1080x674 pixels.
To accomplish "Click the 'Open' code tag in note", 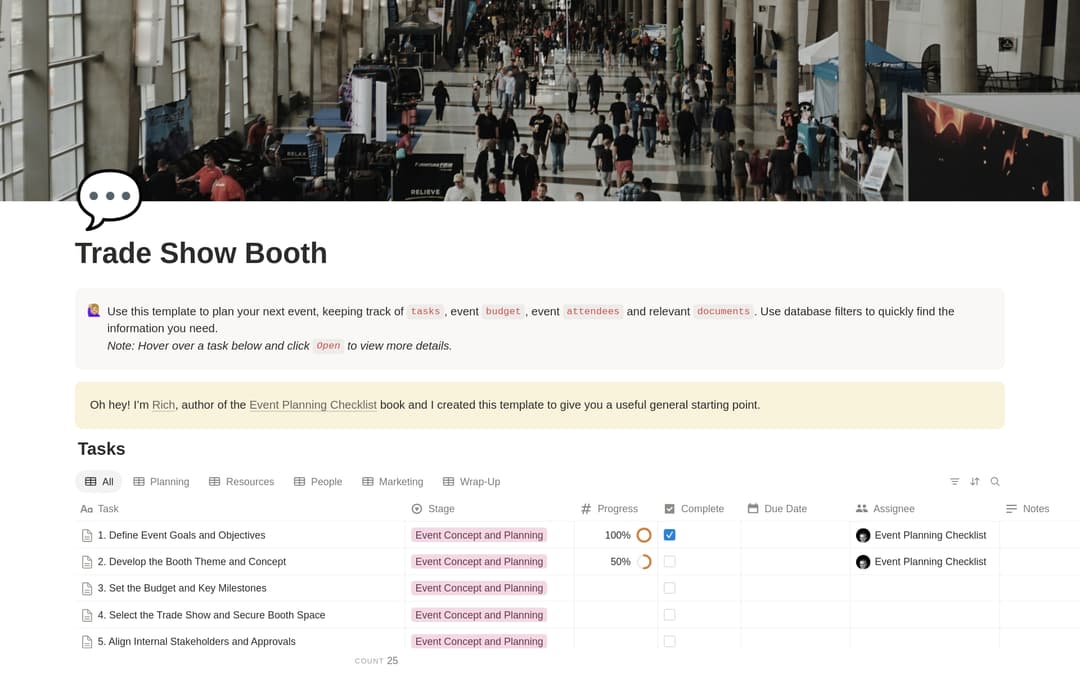I will pos(329,346).
